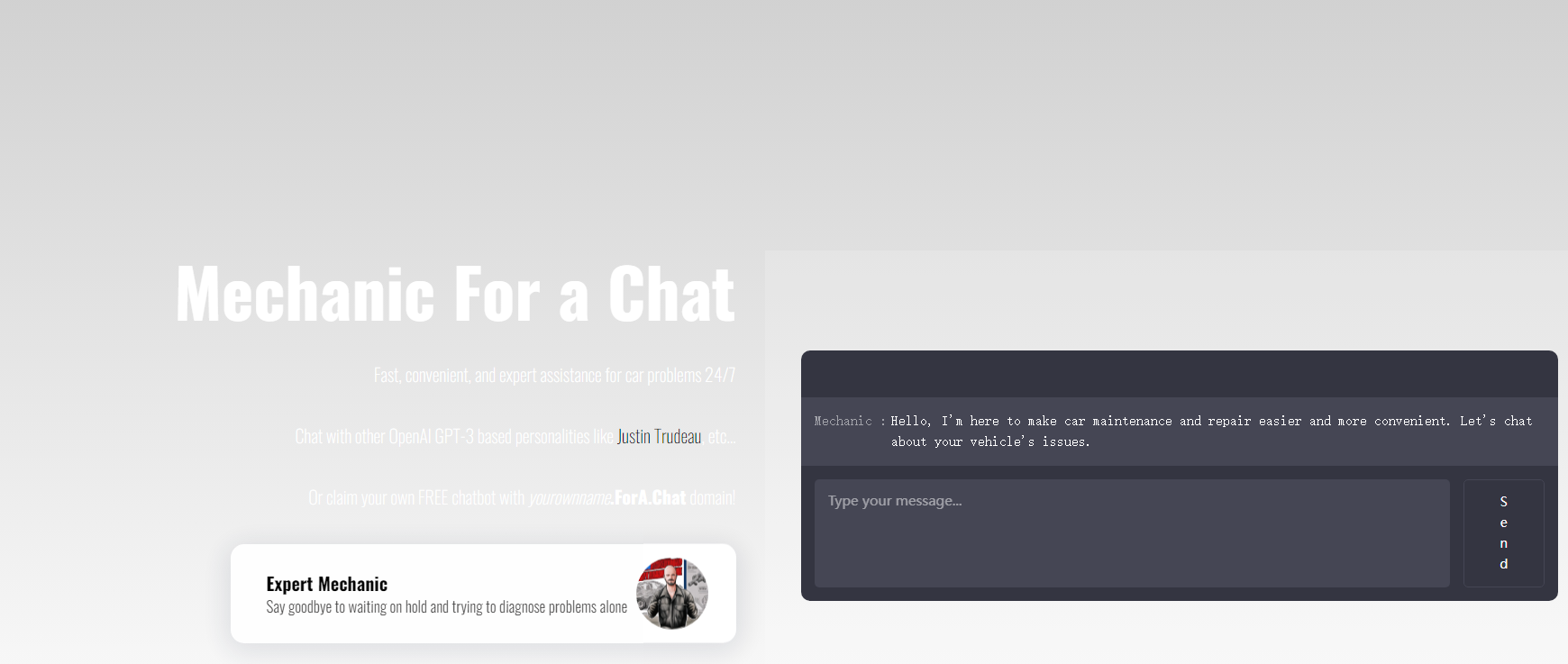Click the dark header bar of chat window
This screenshot has width=1568, height=664.
point(1180,374)
